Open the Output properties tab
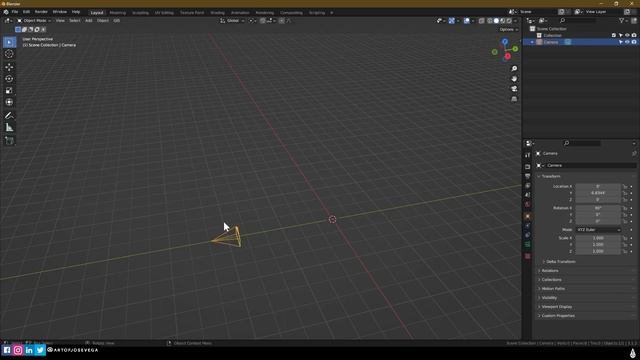640x360 pixels. pos(527,176)
